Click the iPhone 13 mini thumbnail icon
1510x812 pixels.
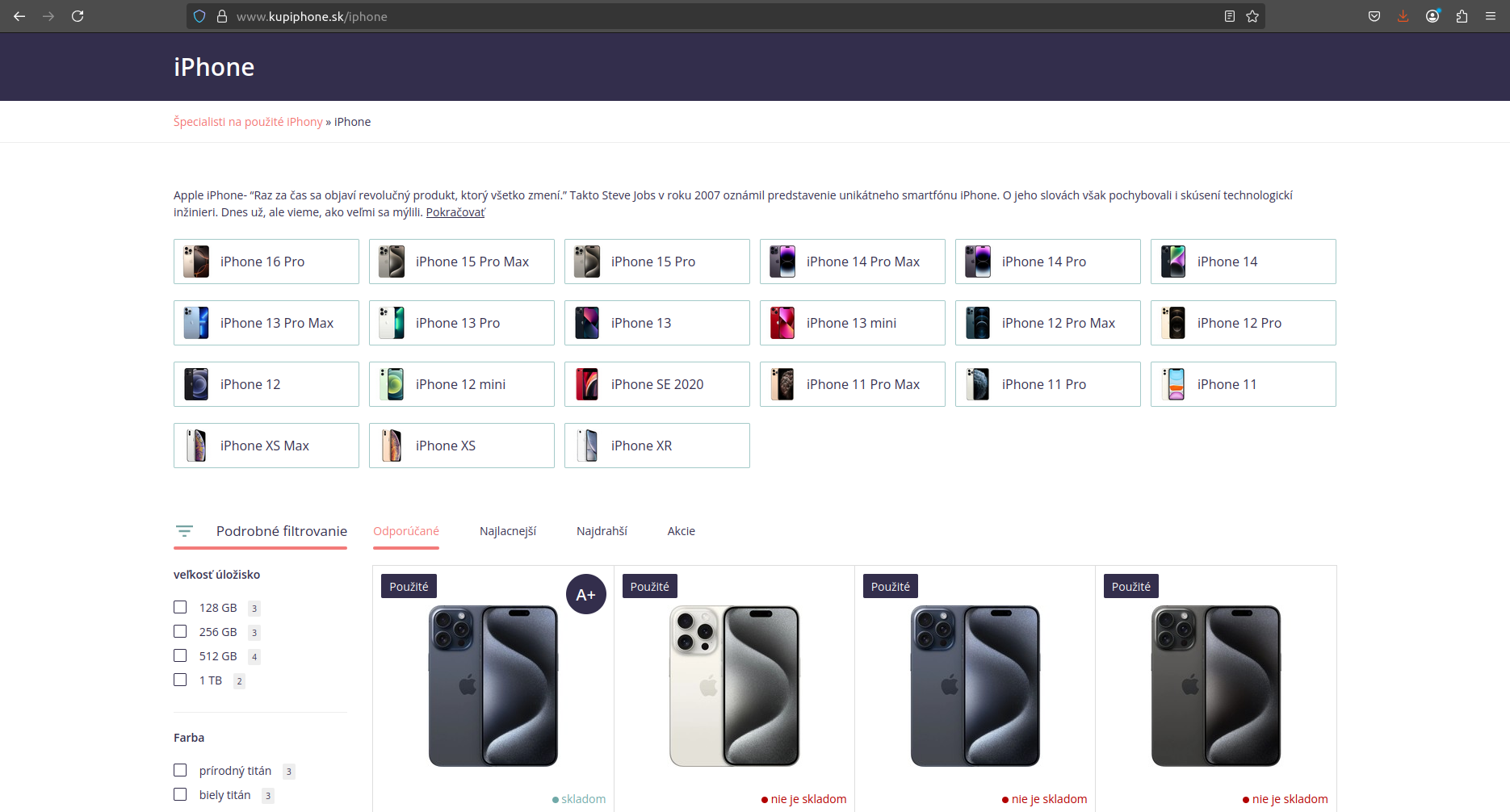click(x=782, y=323)
